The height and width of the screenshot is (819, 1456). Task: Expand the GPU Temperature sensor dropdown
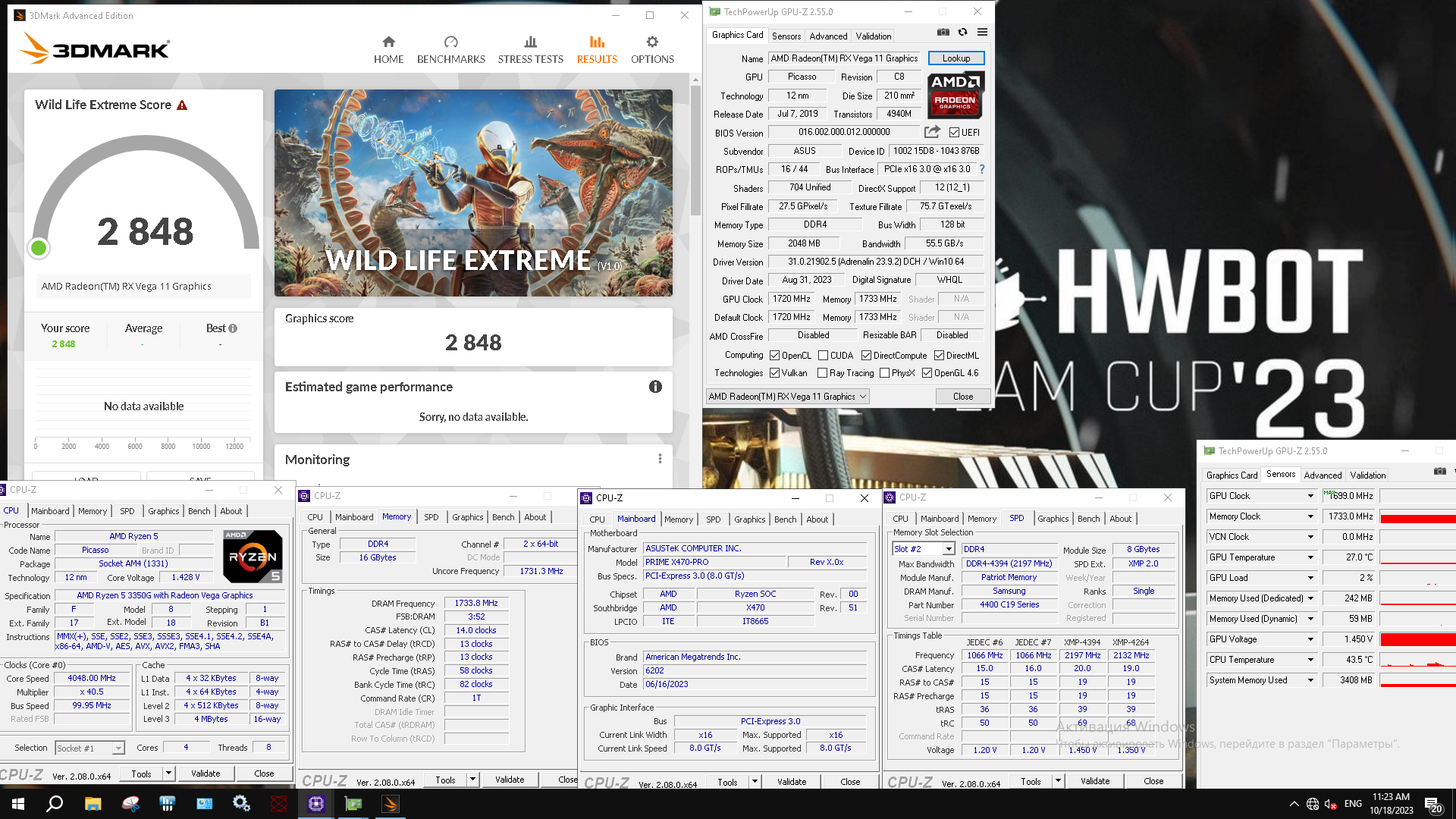[1310, 557]
